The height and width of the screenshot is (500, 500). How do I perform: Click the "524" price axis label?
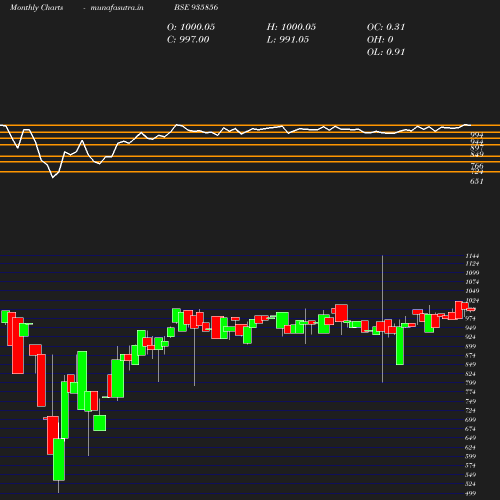[x=471, y=484]
